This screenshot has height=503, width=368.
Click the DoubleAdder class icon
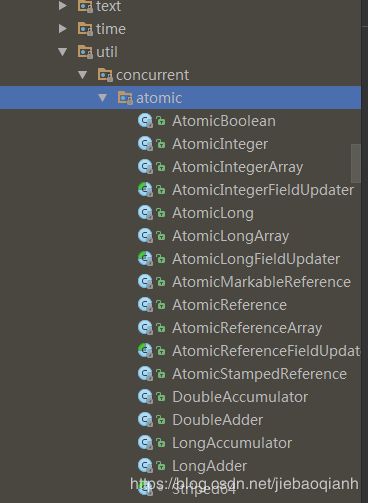[x=145, y=420]
